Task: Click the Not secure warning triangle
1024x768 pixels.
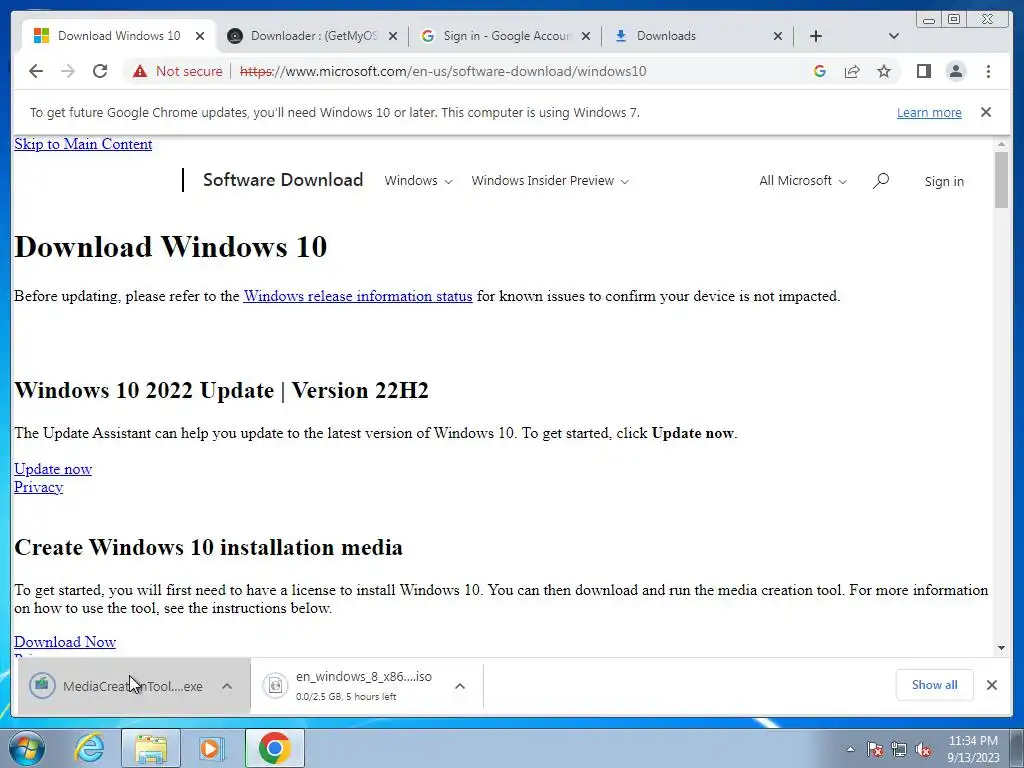Action: [x=140, y=71]
